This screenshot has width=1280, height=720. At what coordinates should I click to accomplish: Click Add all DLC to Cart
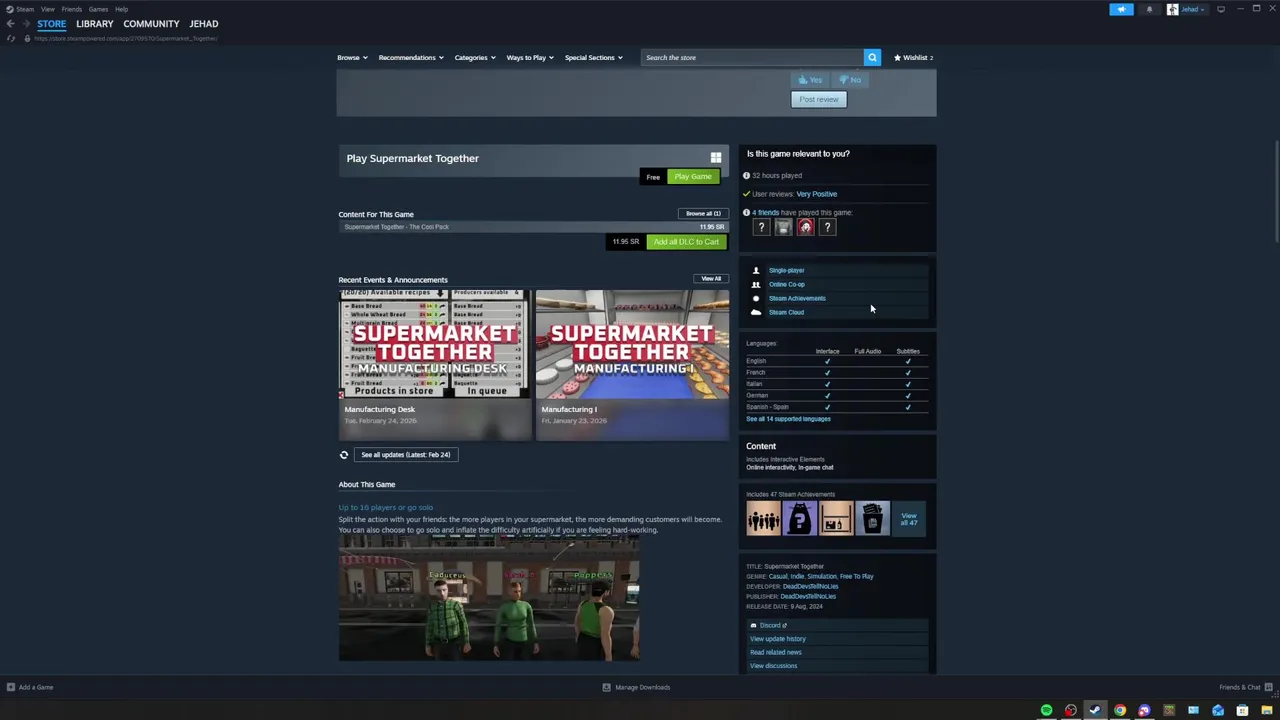coord(686,242)
